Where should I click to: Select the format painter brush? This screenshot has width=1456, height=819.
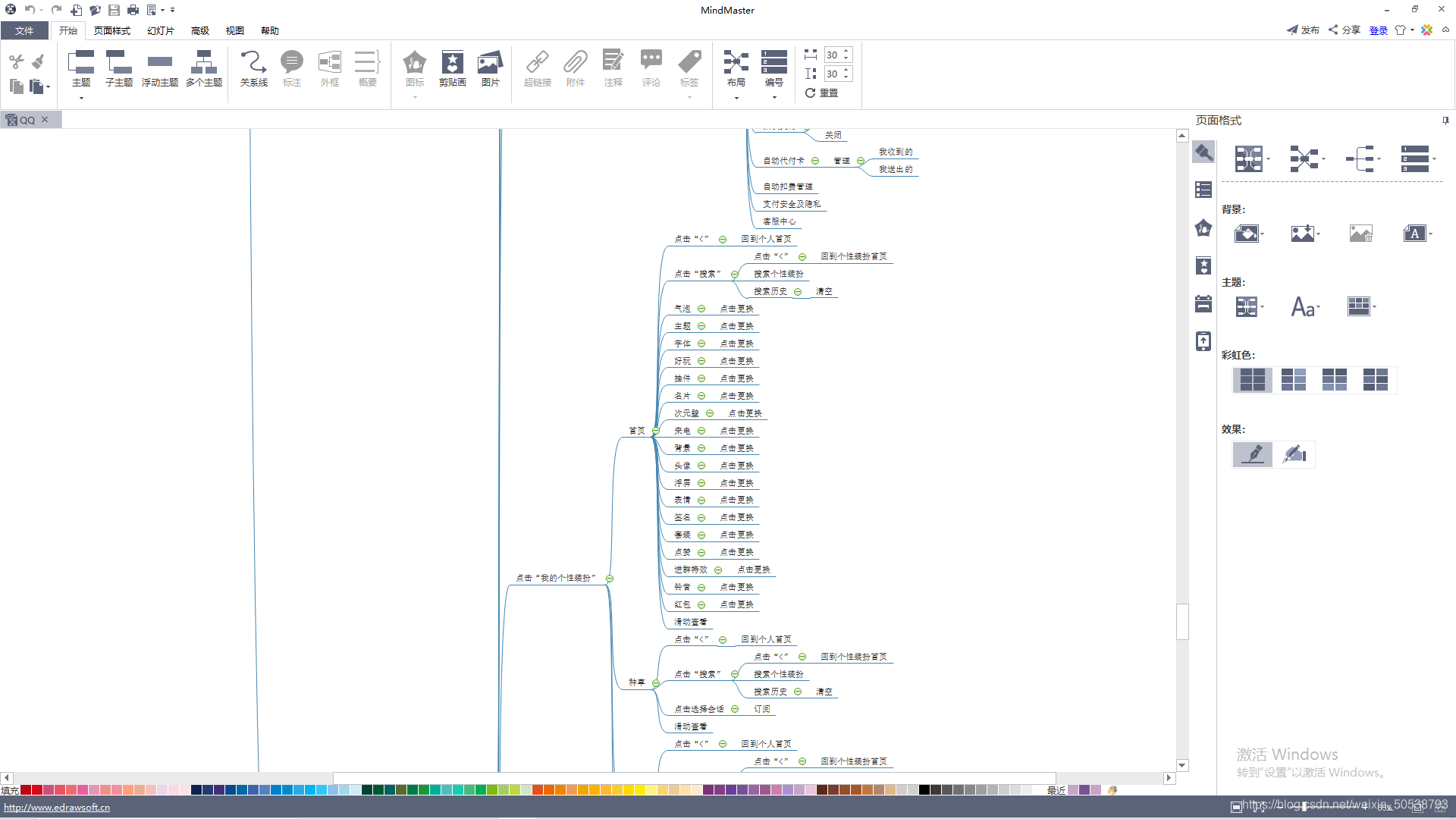coord(38,61)
